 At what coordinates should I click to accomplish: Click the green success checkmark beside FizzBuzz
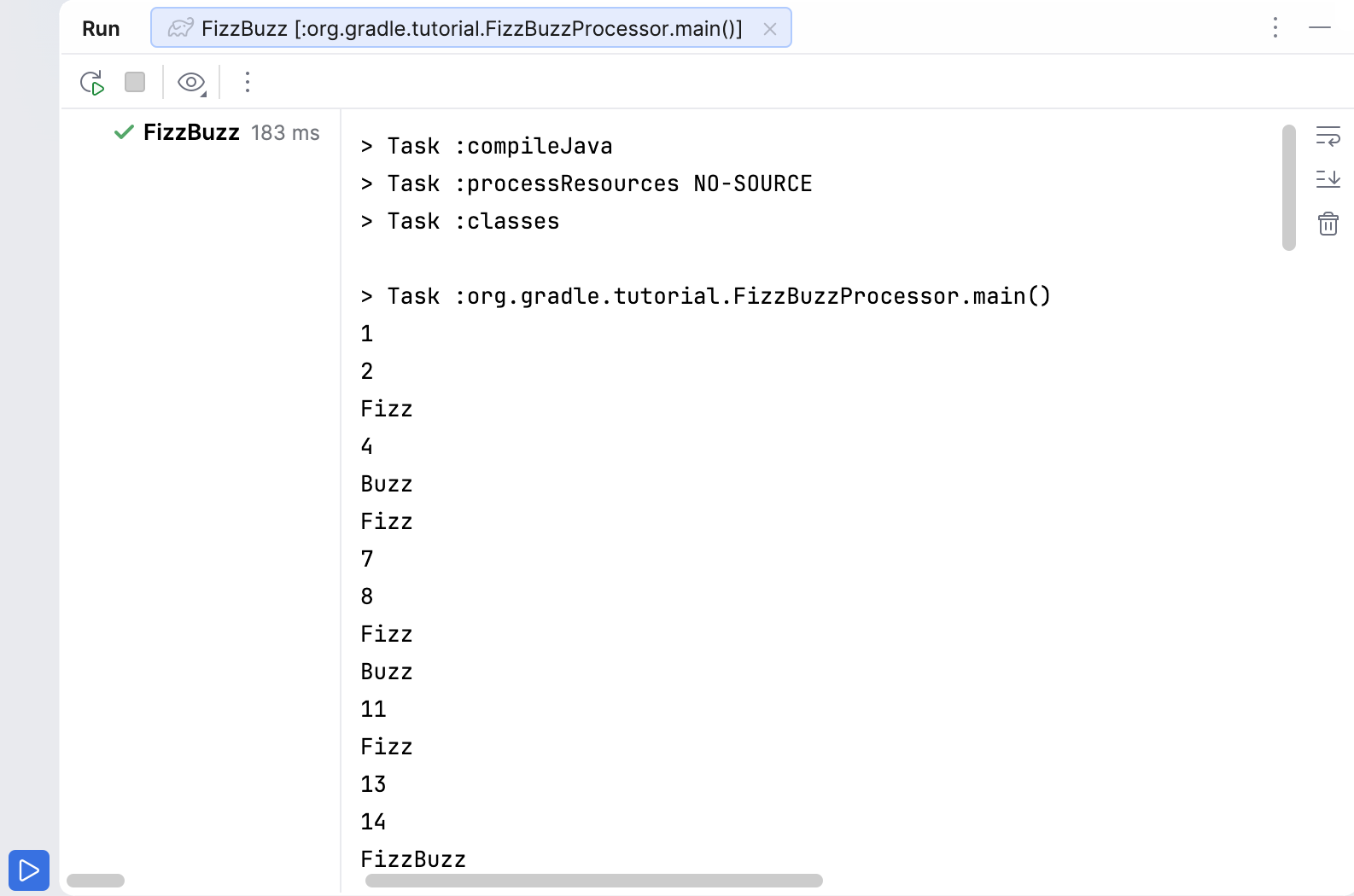click(x=125, y=132)
